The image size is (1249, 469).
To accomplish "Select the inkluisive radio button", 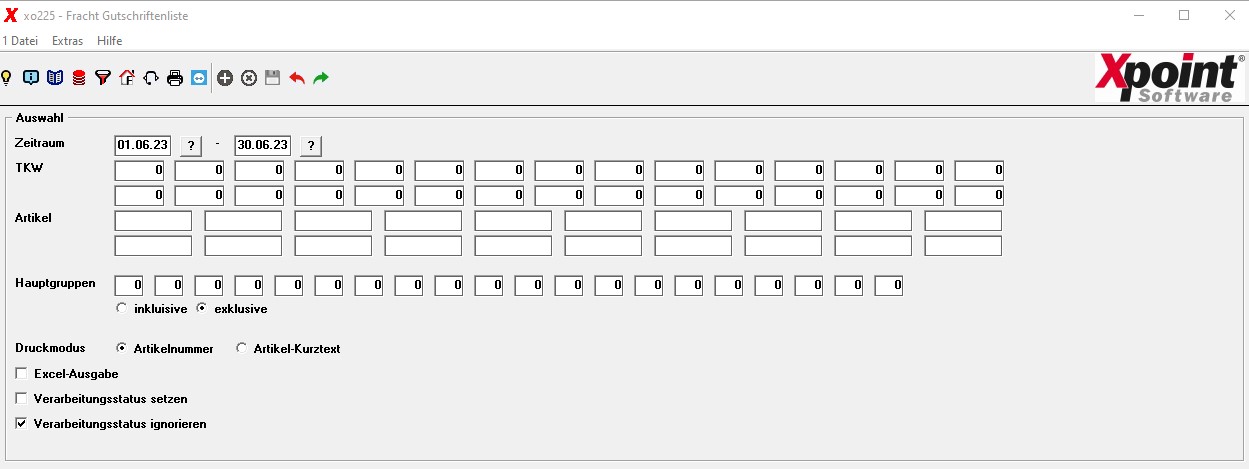I will pos(122,309).
